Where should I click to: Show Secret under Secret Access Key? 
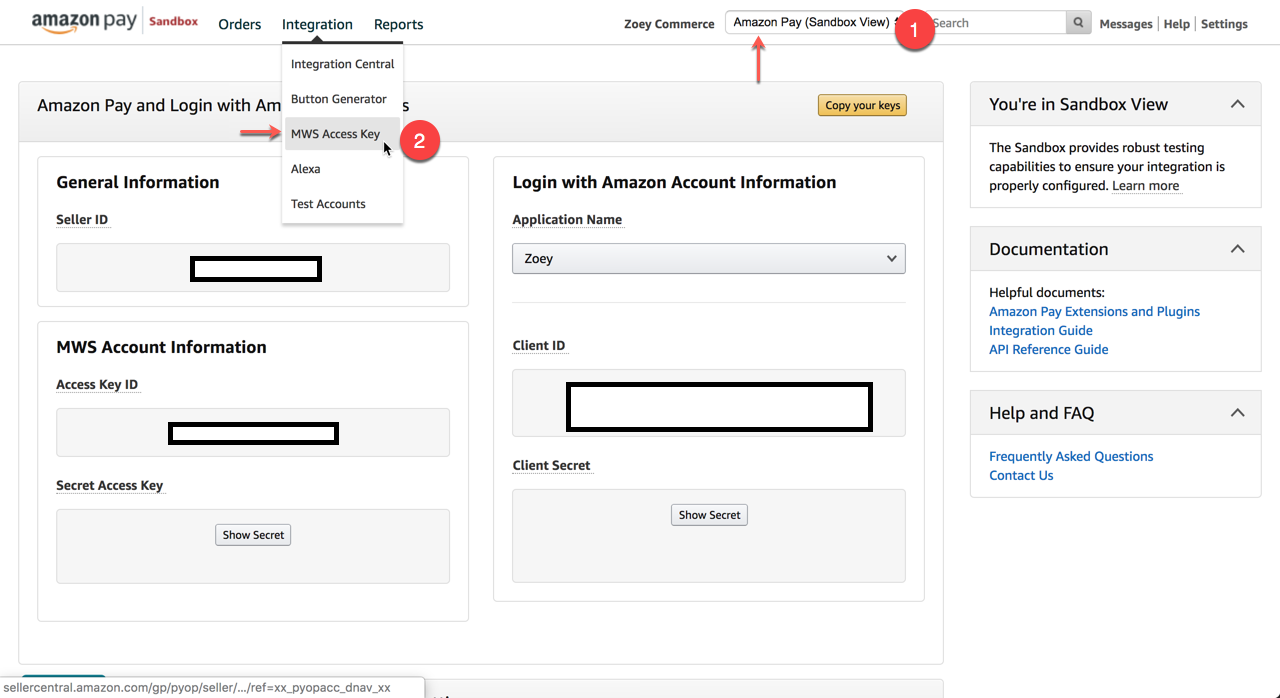(x=253, y=535)
